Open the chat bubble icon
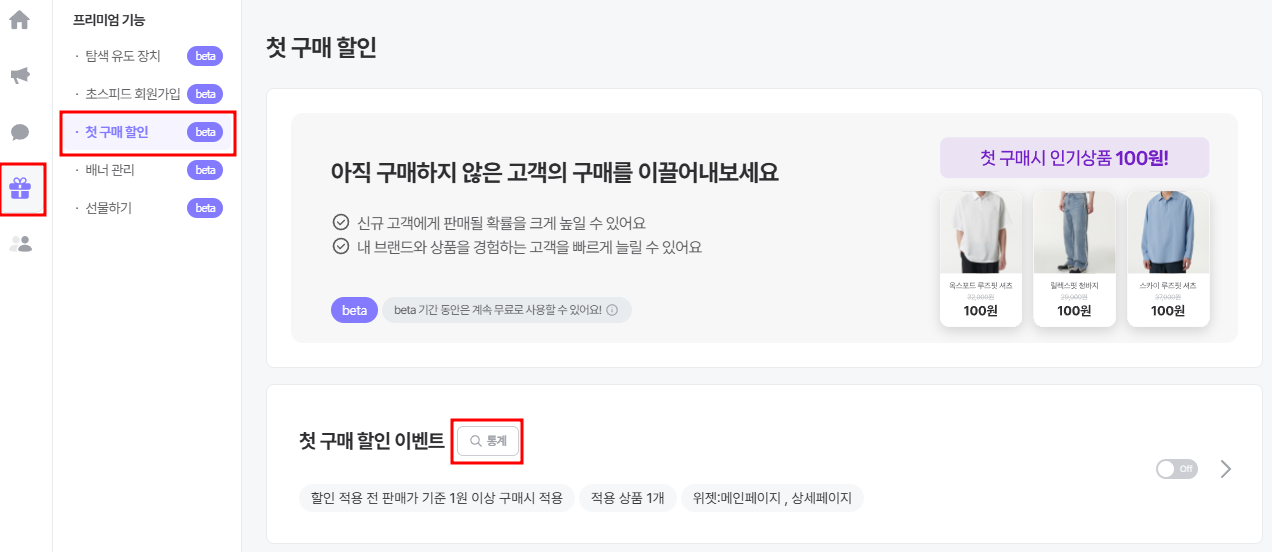The image size is (1272, 552). click(x=20, y=132)
